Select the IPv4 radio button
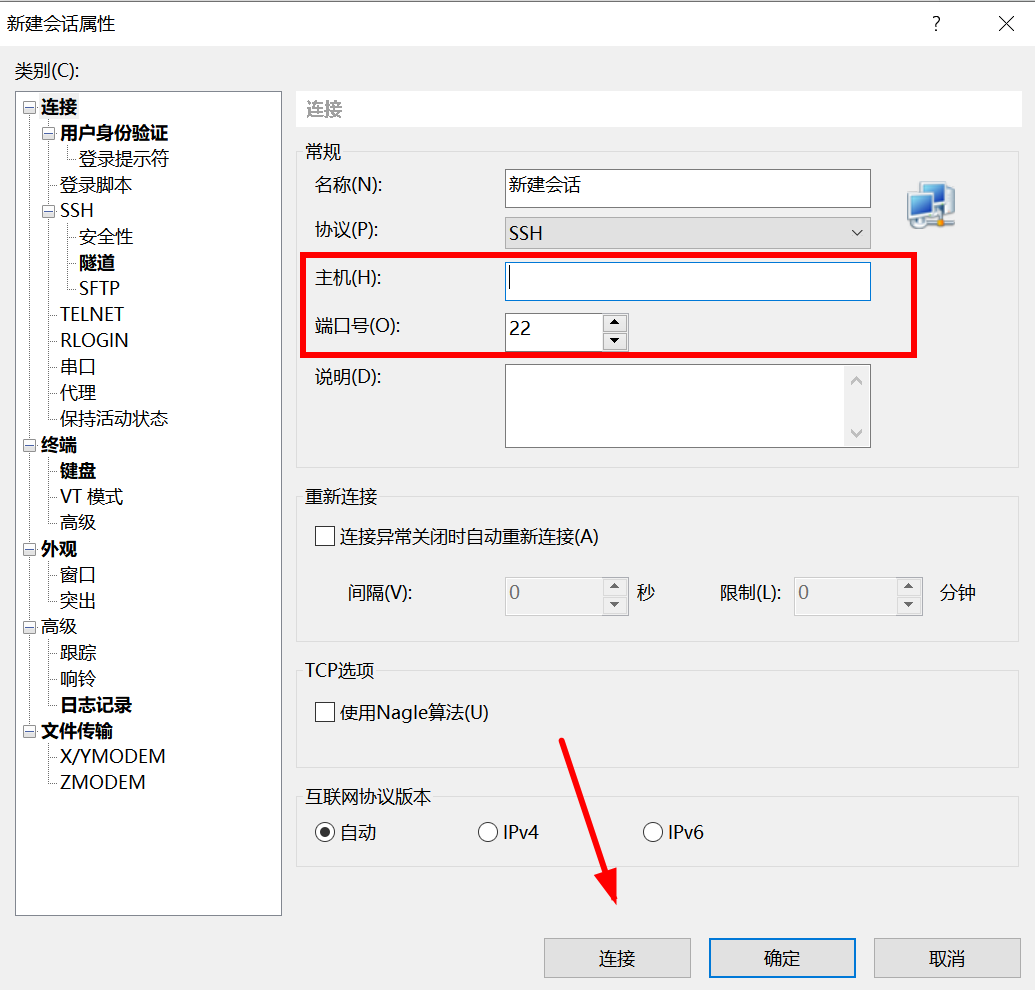1035x990 pixels. pos(488,832)
